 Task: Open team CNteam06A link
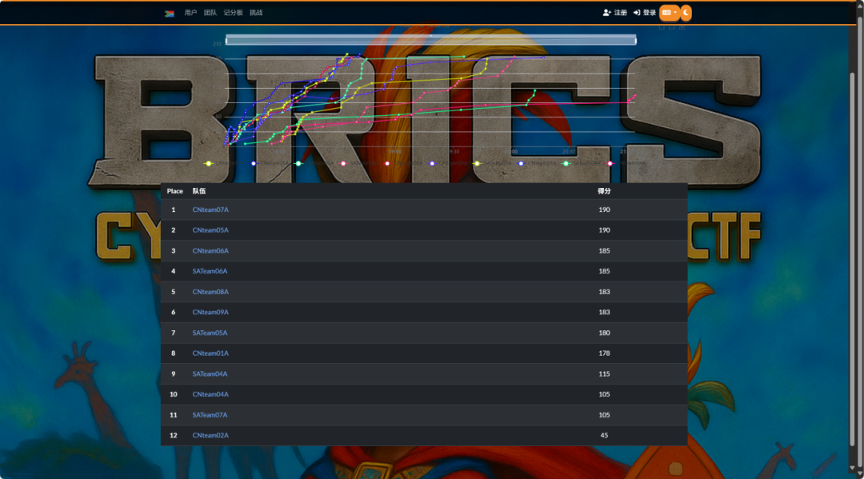(210, 251)
